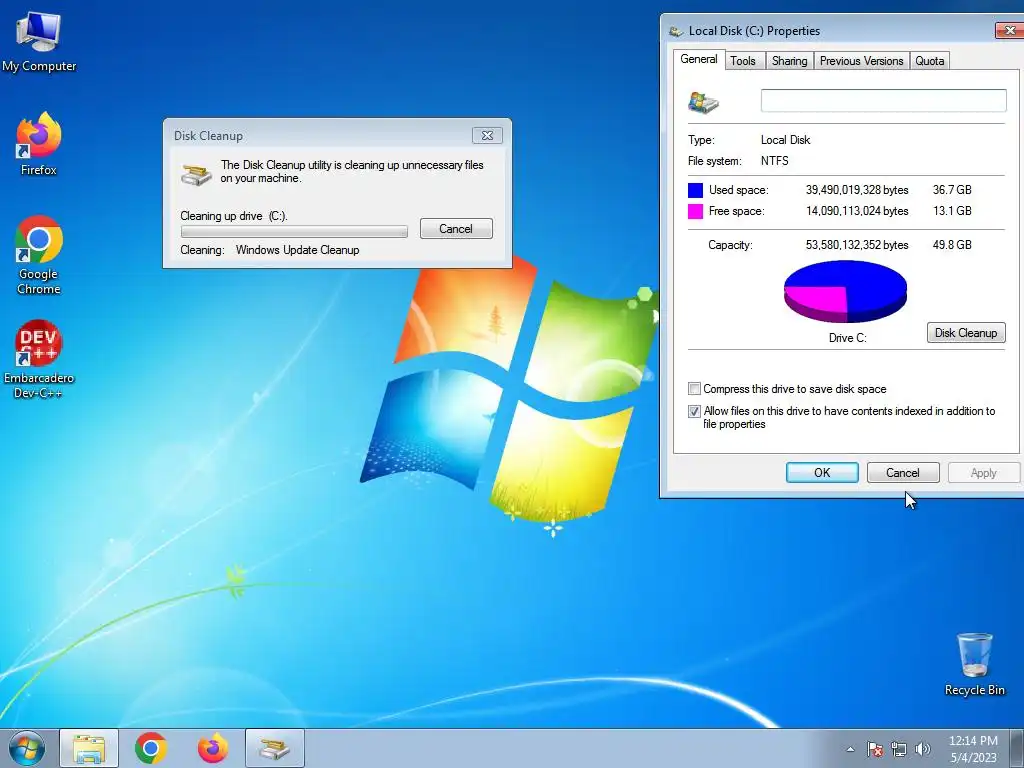Image resolution: width=1024 pixels, height=768 pixels.
Task: Click the blue Used space swatch
Action: (696, 190)
